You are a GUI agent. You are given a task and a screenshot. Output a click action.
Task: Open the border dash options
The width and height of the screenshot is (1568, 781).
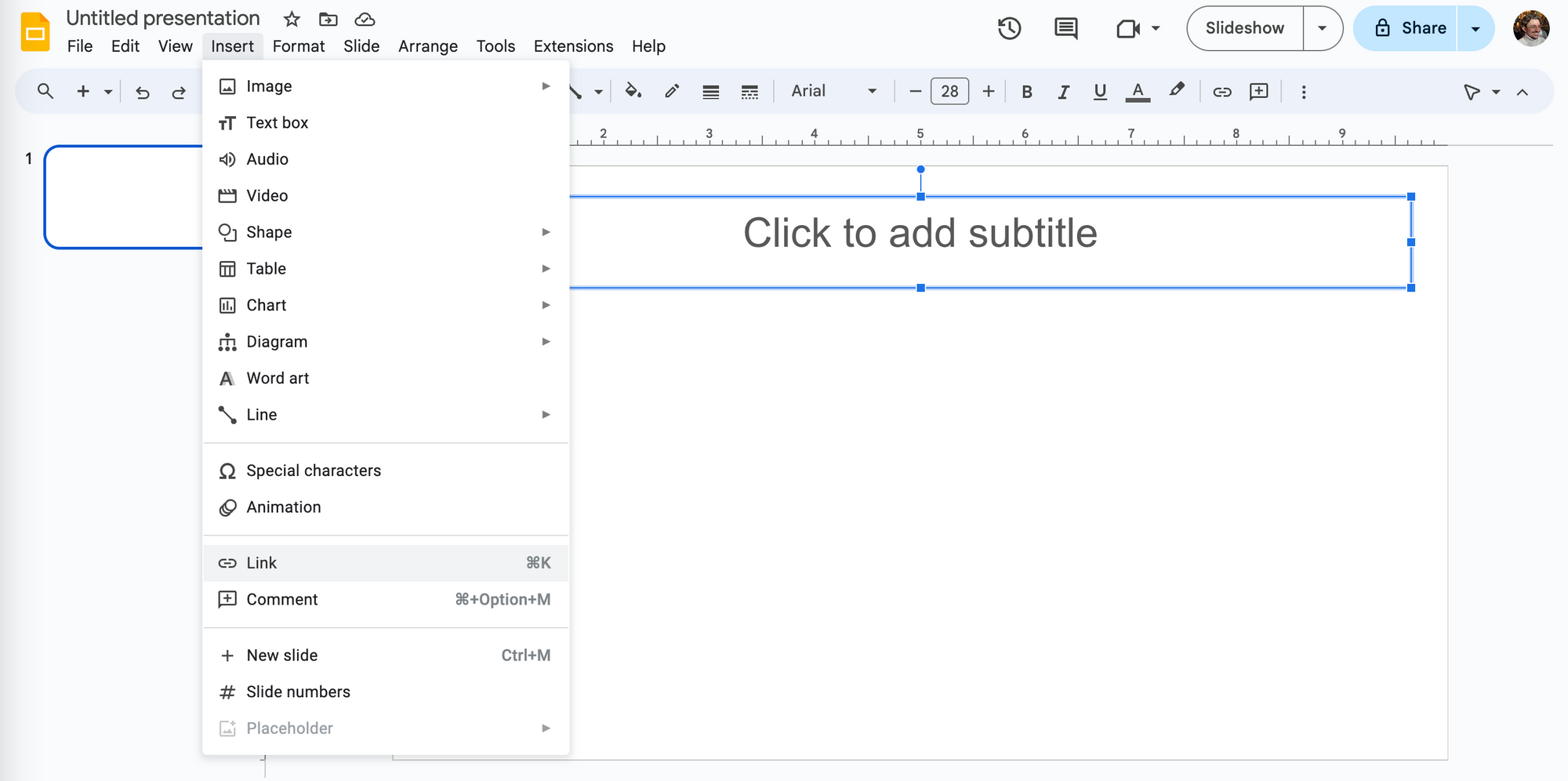(750, 91)
